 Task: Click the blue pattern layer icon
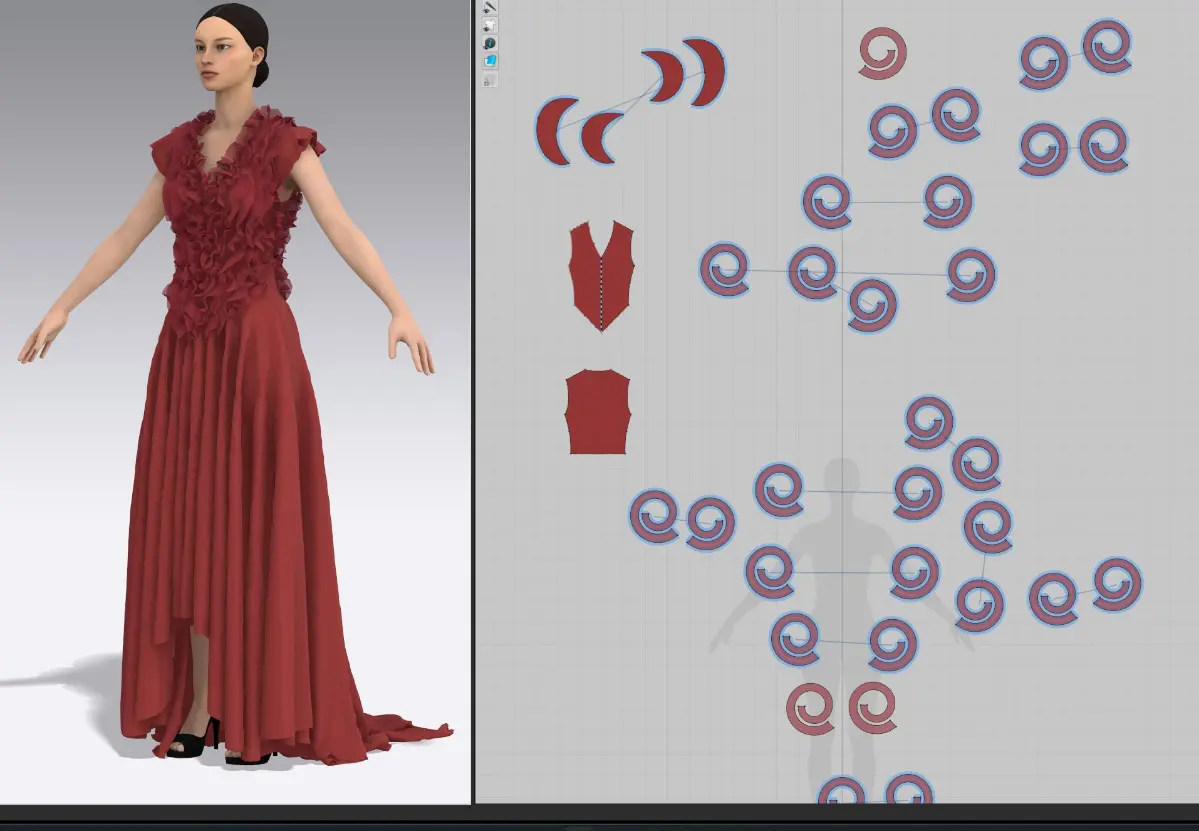pyautogui.click(x=490, y=61)
